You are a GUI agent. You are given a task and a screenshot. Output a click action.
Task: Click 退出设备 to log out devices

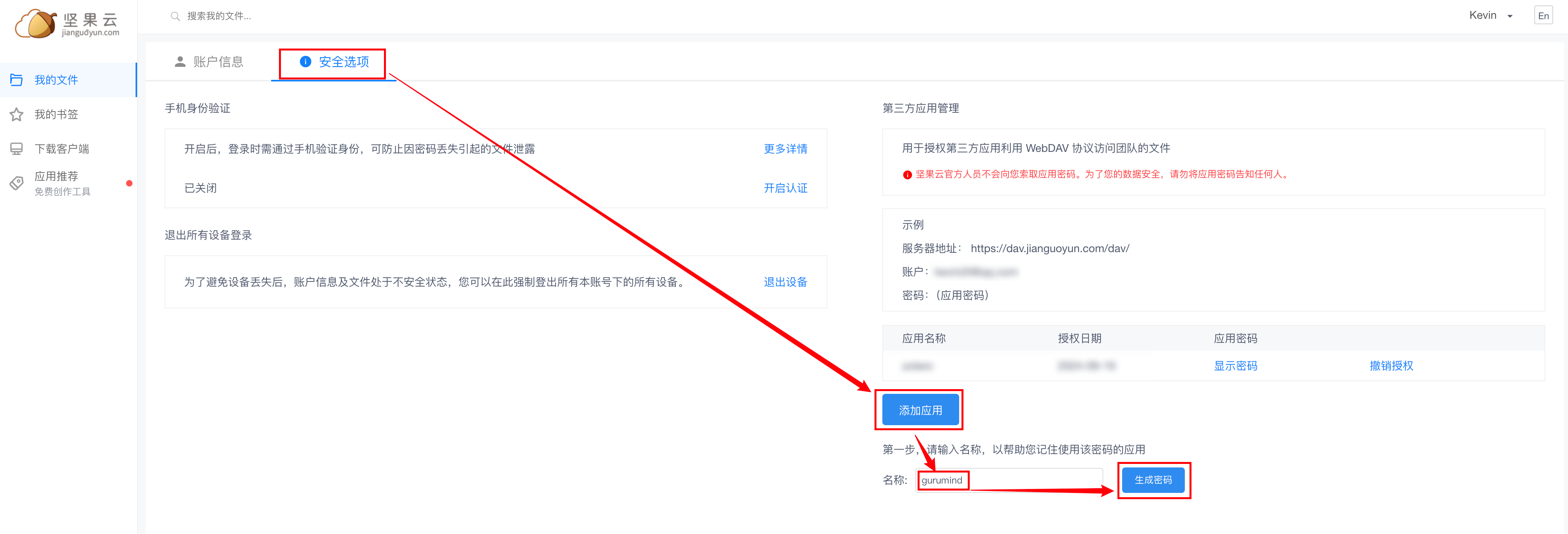(785, 281)
